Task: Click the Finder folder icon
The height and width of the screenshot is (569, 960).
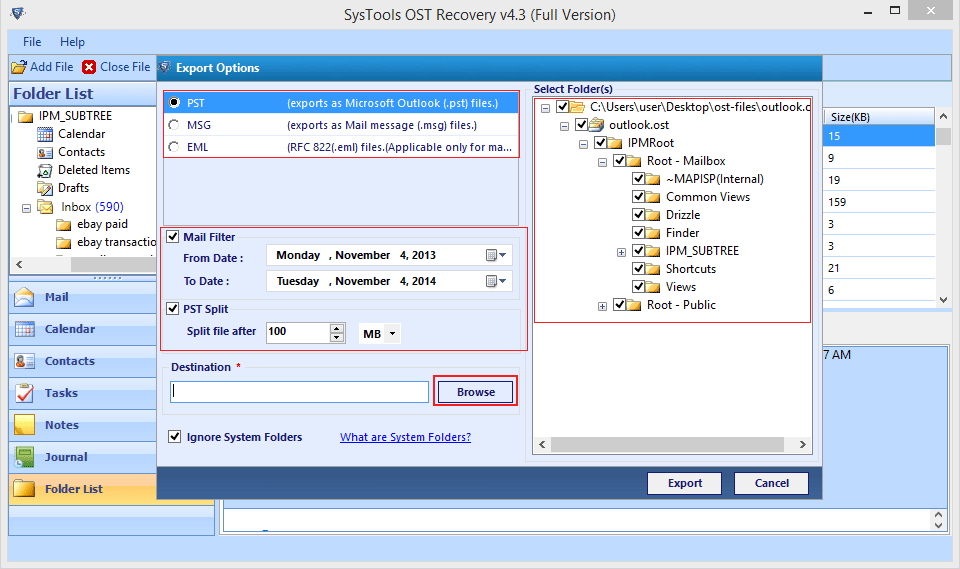Action: [x=653, y=233]
